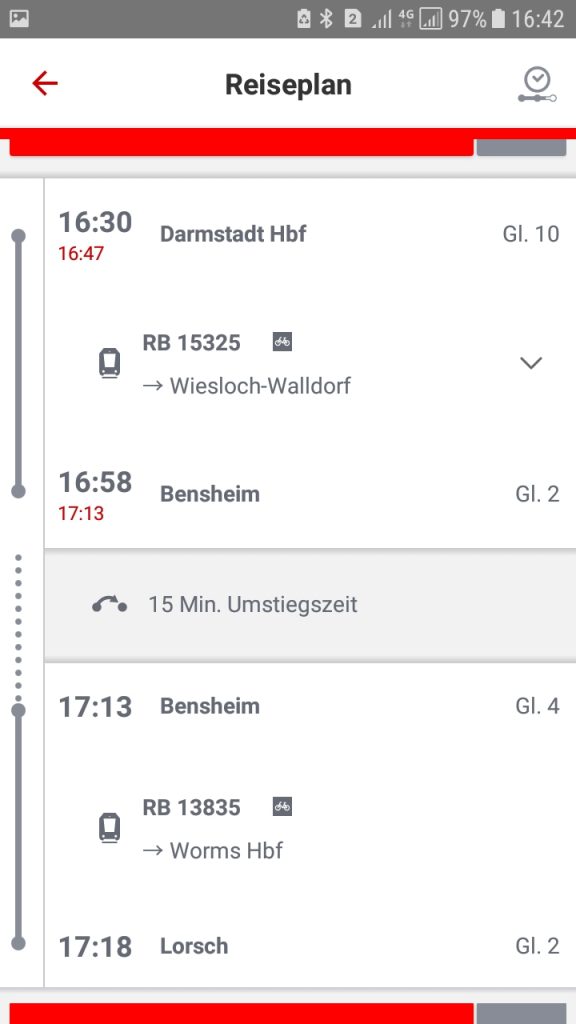Open the picture notification in status bar

(20, 19)
